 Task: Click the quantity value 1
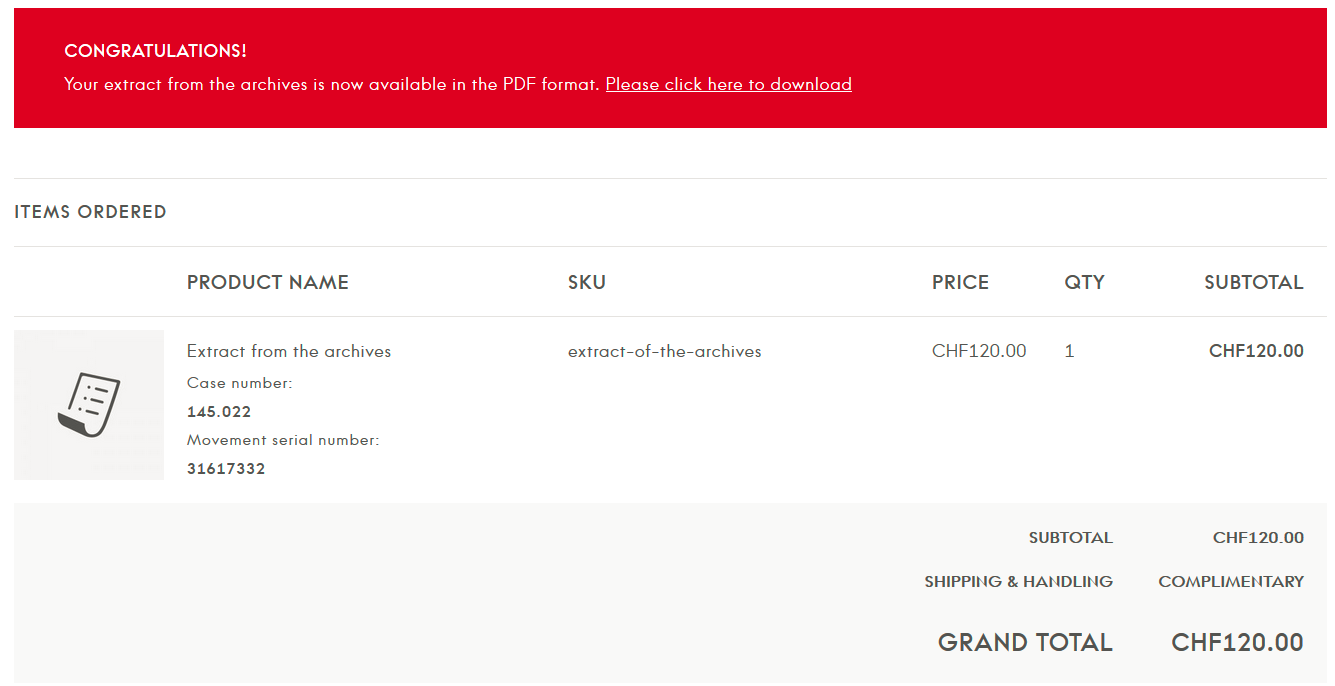(1069, 351)
